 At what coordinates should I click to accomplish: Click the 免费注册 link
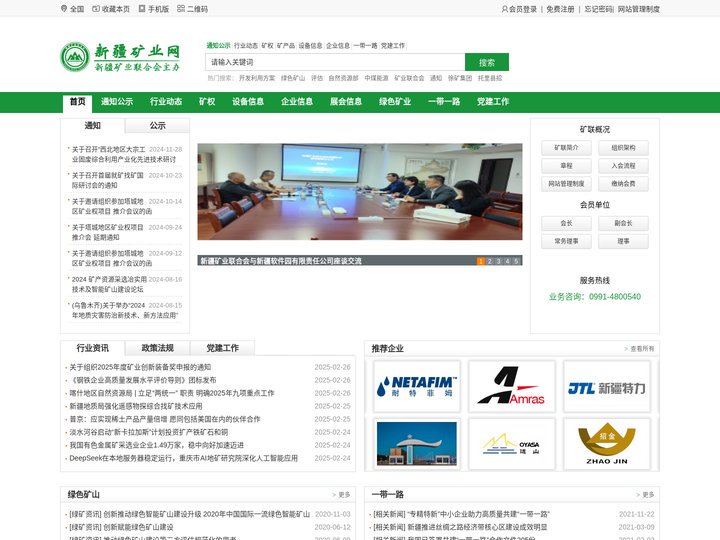pyautogui.click(x=560, y=9)
